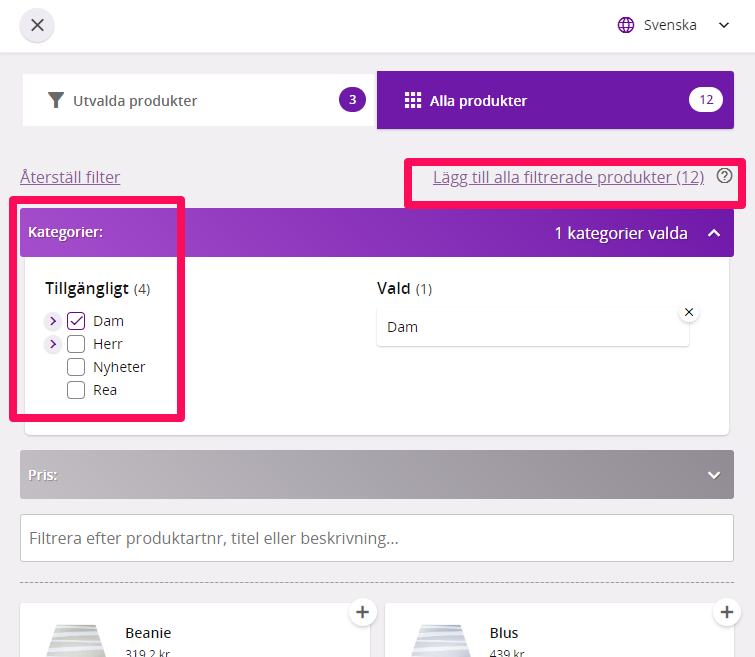755x657 pixels.
Task: Click the globe language icon
Action: [x=627, y=25]
